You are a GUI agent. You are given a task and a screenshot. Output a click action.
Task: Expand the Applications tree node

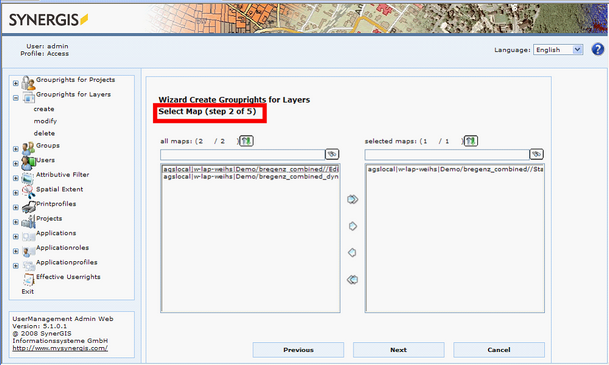point(16,236)
